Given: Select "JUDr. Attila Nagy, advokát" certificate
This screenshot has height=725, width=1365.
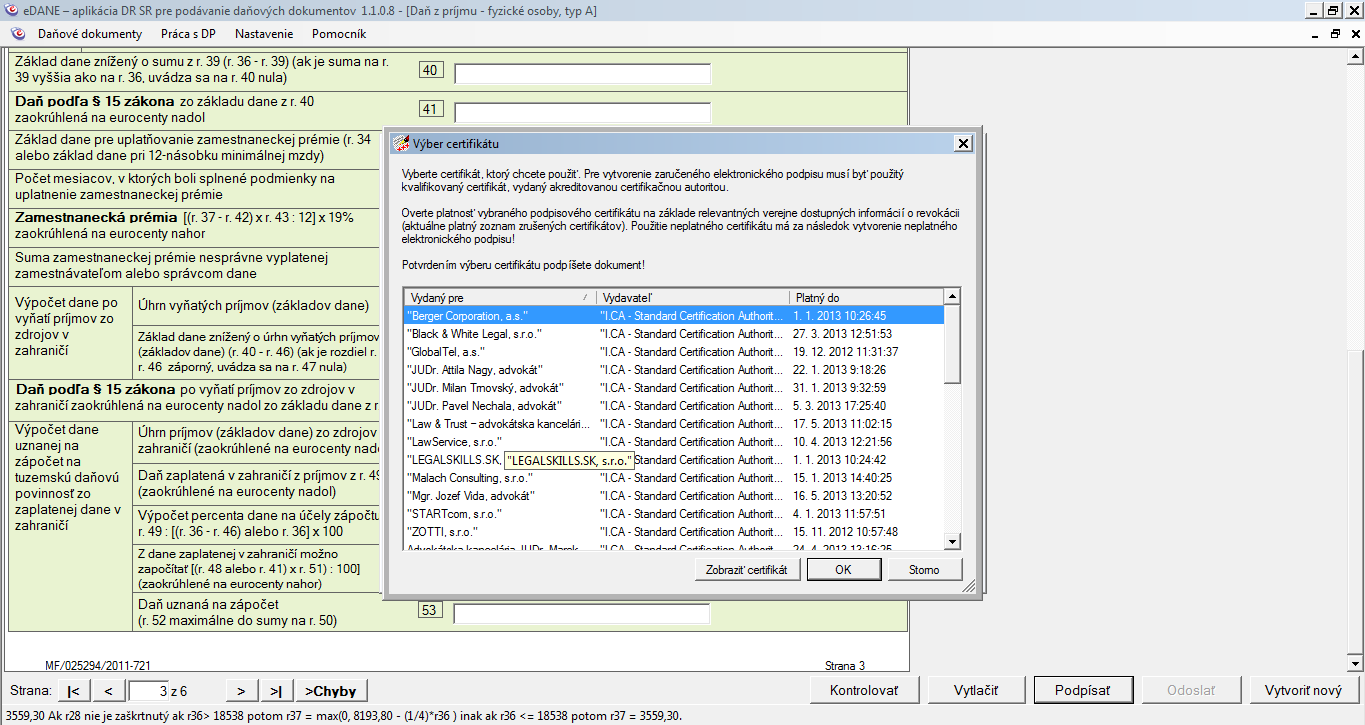Looking at the screenshot, I should (674, 370).
